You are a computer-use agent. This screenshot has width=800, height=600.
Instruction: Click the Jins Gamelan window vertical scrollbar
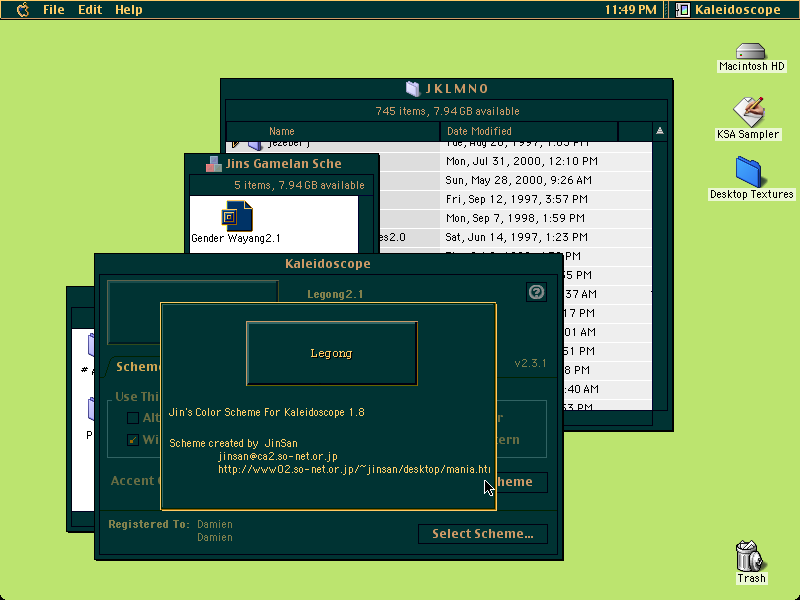[x=366, y=224]
